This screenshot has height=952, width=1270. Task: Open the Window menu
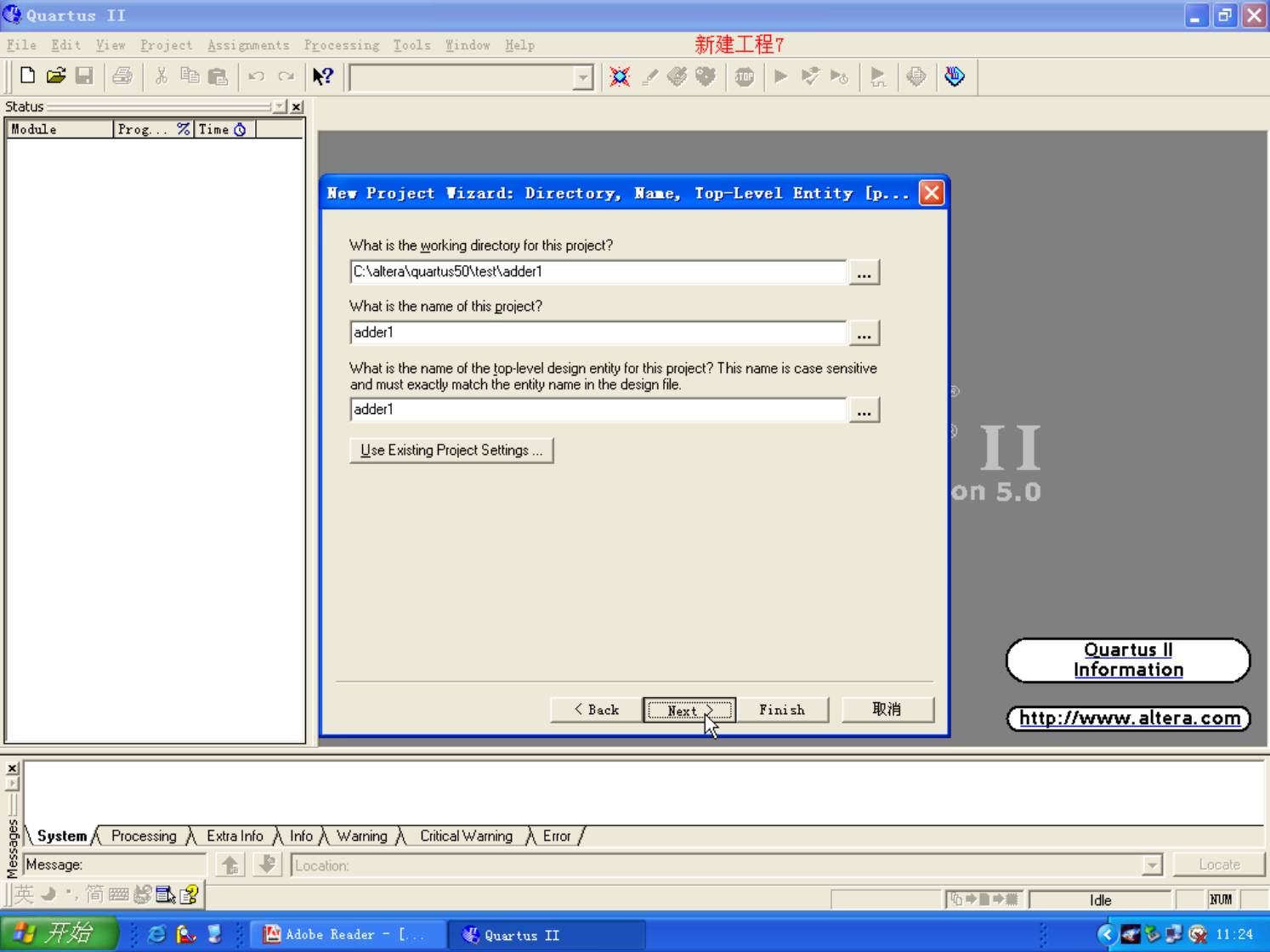click(x=468, y=45)
